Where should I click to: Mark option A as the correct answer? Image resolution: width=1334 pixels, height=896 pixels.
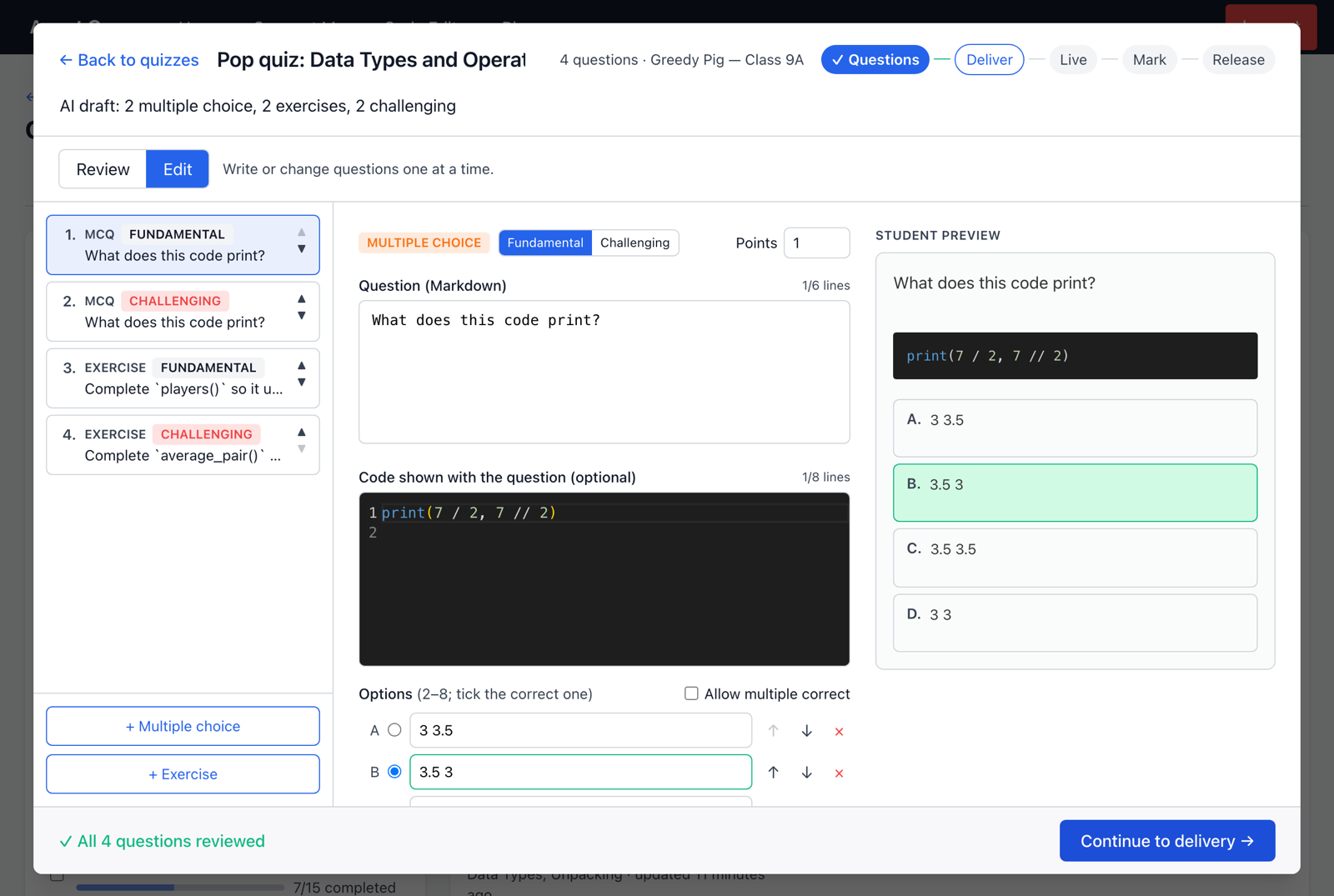394,730
